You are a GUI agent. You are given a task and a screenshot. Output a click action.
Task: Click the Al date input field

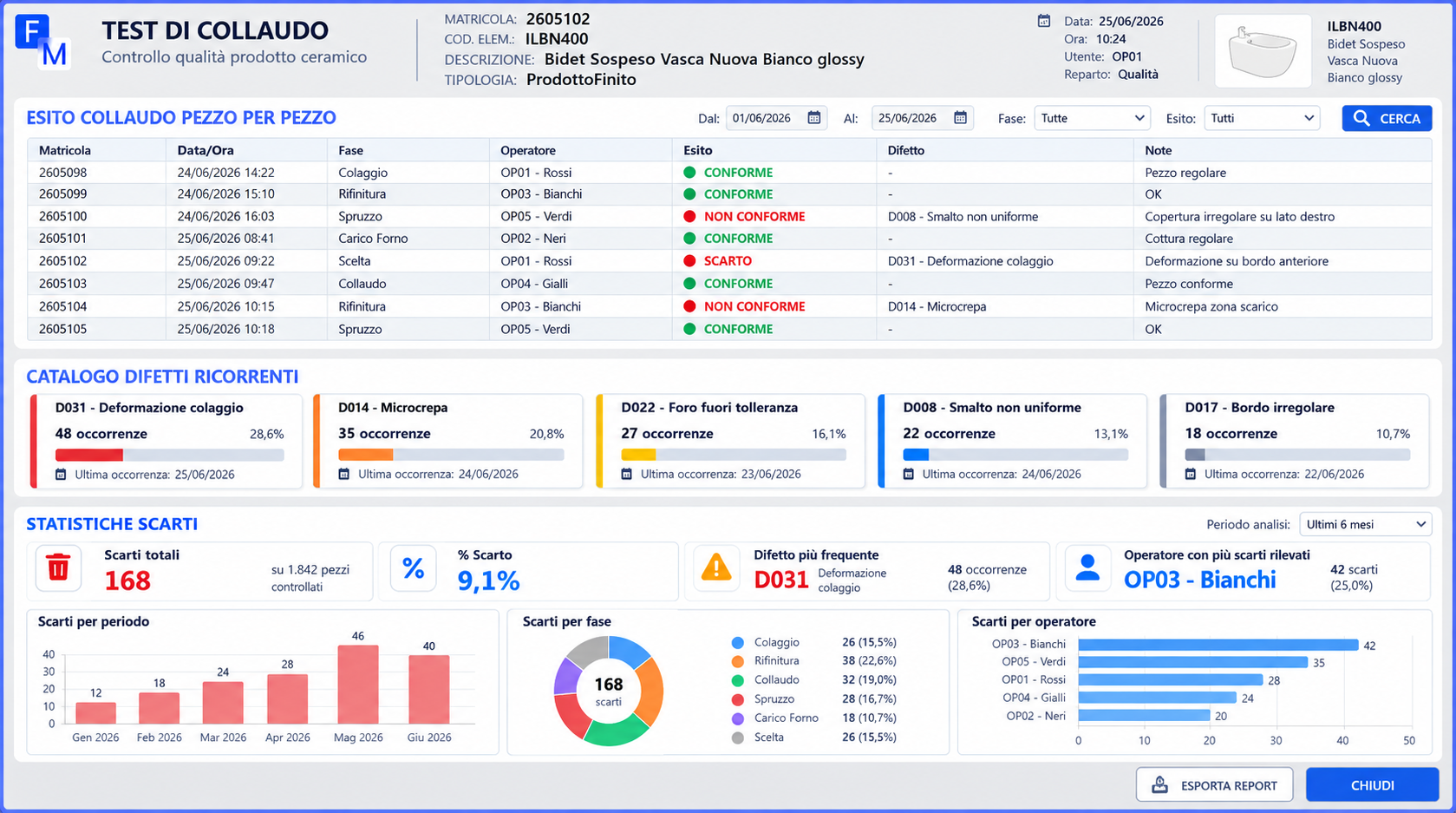click(x=922, y=118)
